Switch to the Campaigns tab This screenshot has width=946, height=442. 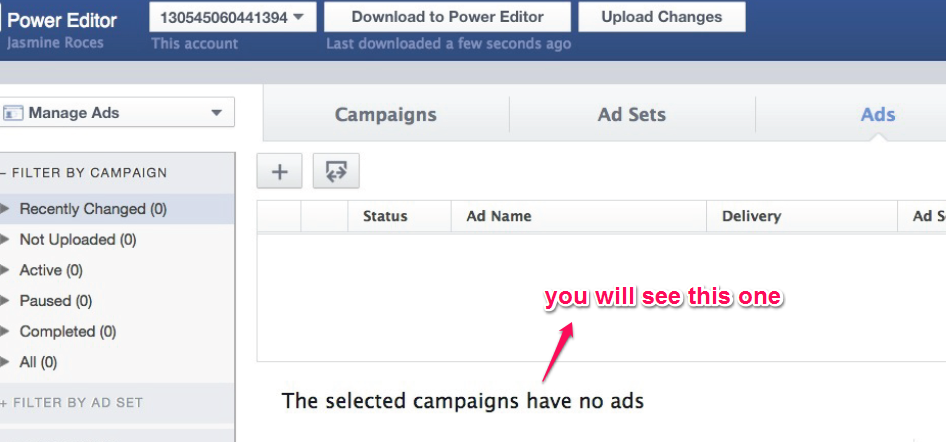point(385,115)
